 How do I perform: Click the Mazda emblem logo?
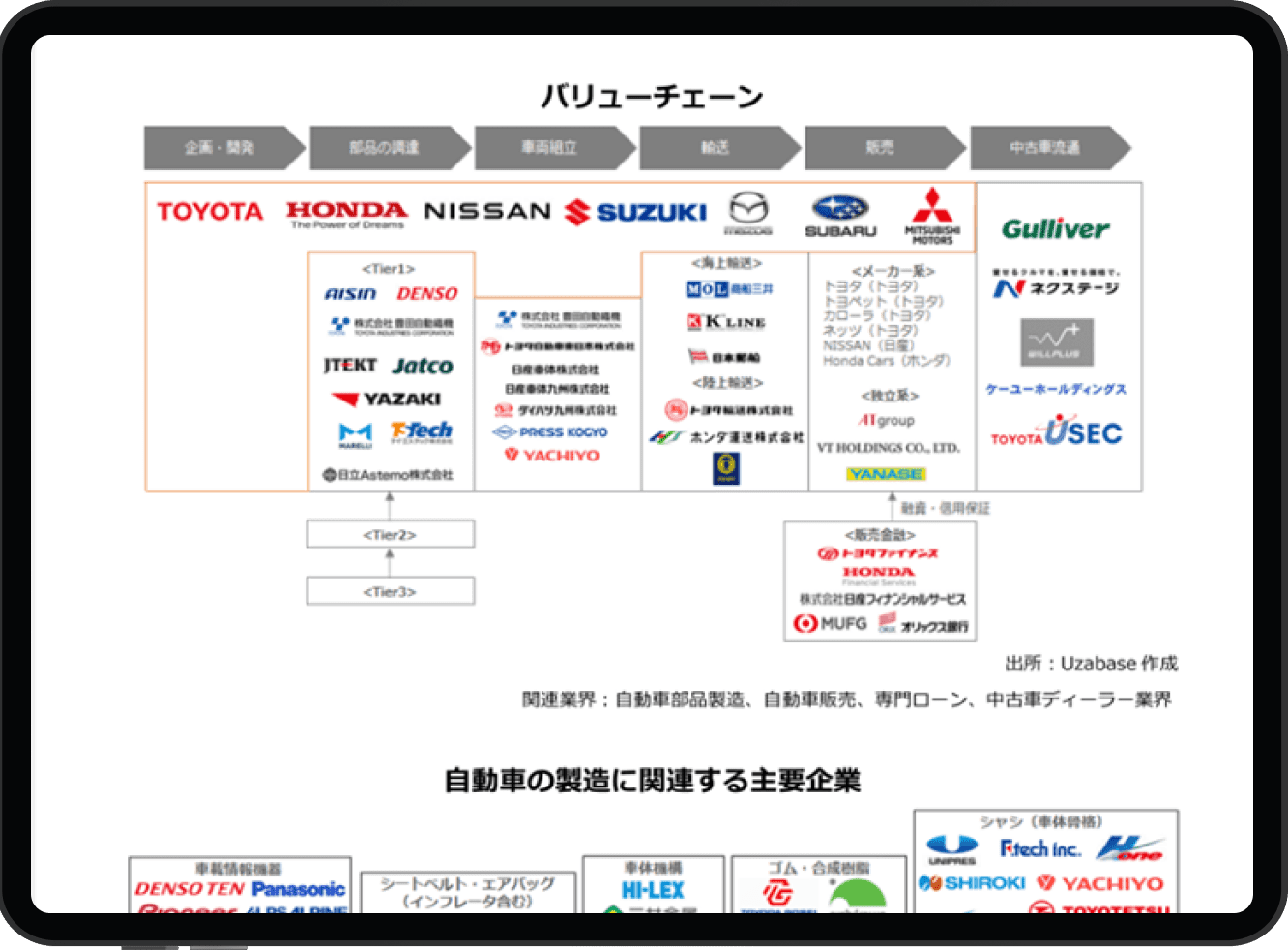(x=748, y=209)
